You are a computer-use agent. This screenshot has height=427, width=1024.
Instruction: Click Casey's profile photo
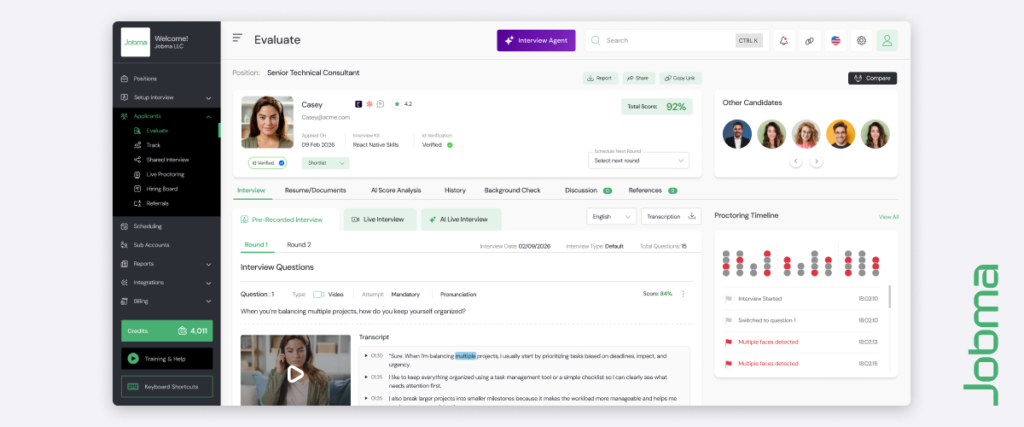[267, 123]
